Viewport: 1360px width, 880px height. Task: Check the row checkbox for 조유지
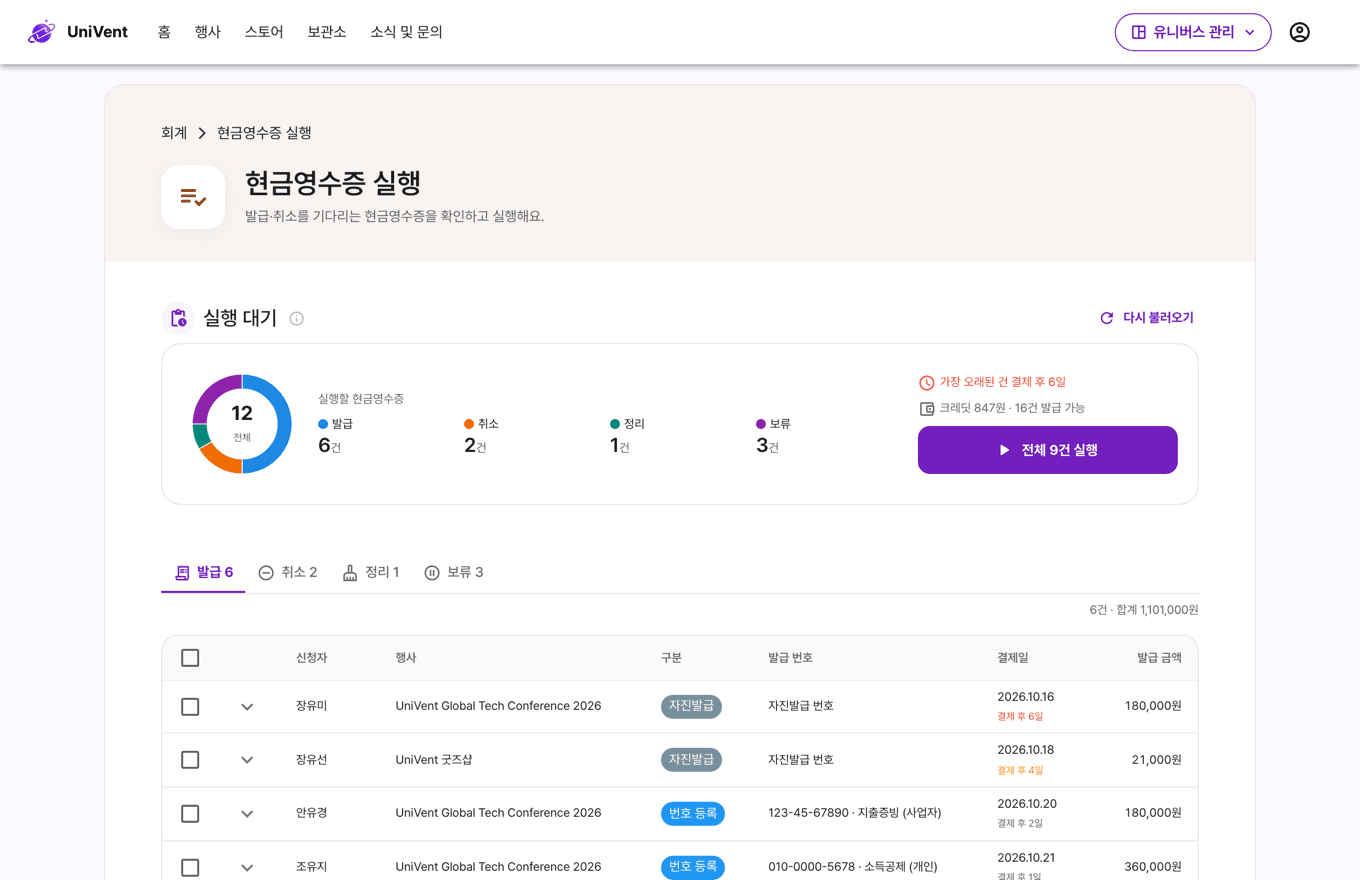tap(190, 867)
